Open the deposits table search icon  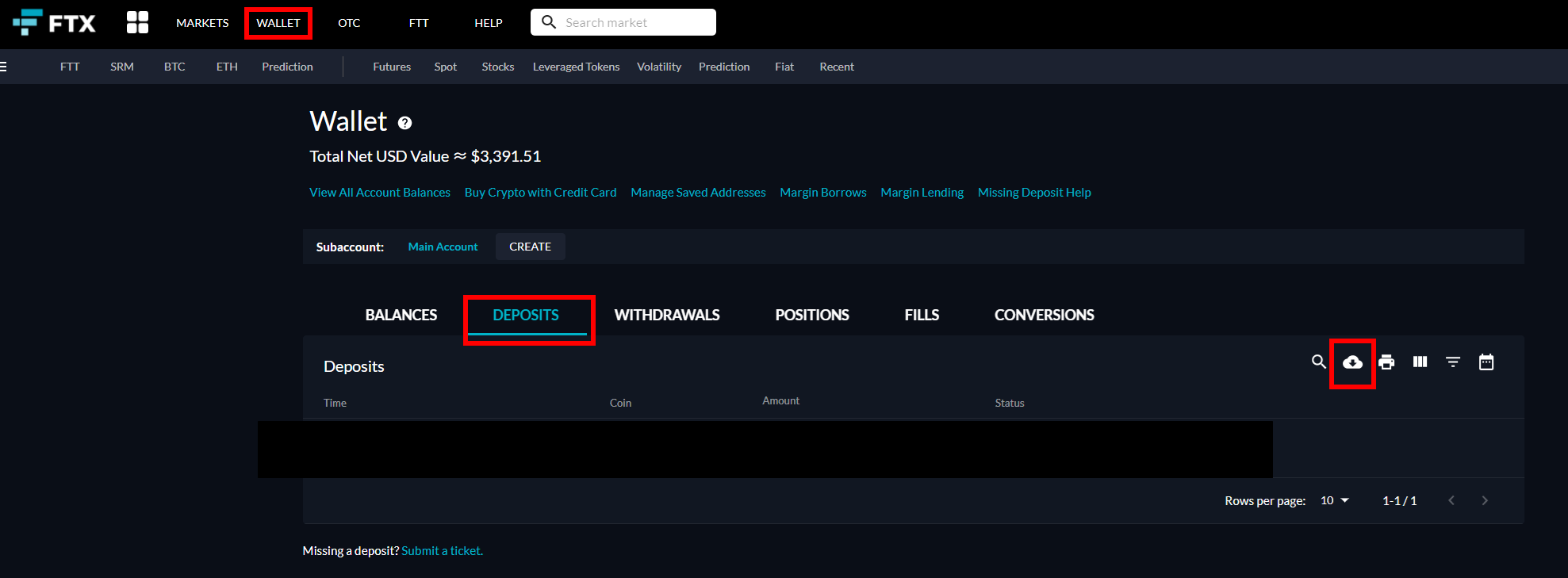pyautogui.click(x=1319, y=362)
